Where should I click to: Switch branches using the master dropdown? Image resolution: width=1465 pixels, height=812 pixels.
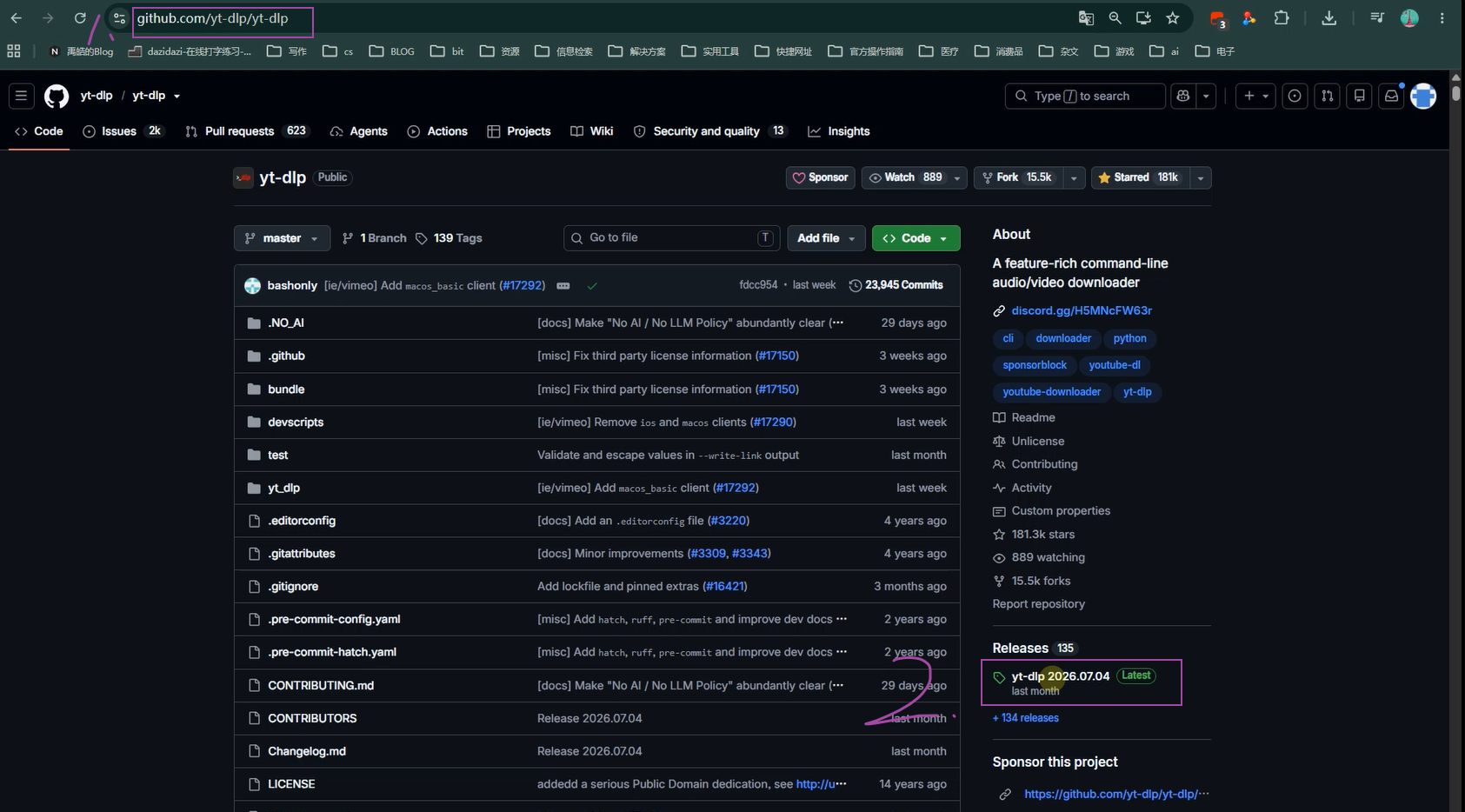[282, 238]
